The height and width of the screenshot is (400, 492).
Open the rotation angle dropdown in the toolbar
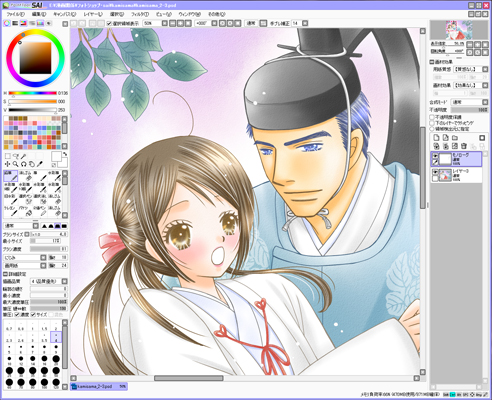[x=214, y=23]
